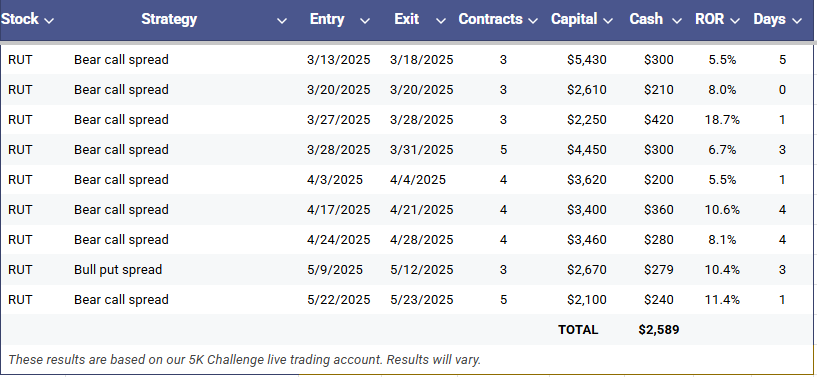Click the Exit column chevron icon
Image resolution: width=817 pixels, height=377 pixels.
point(441,21)
